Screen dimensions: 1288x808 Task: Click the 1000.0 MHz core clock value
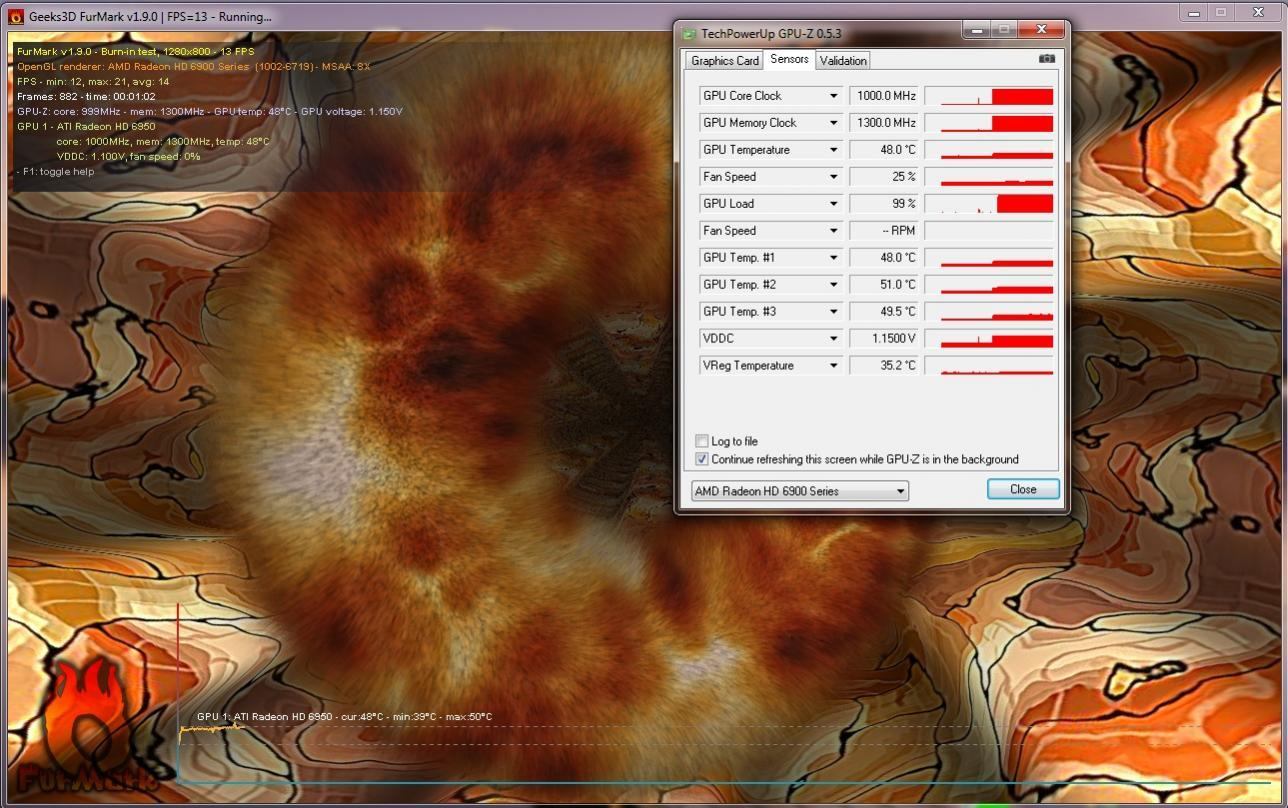pyautogui.click(x=884, y=96)
